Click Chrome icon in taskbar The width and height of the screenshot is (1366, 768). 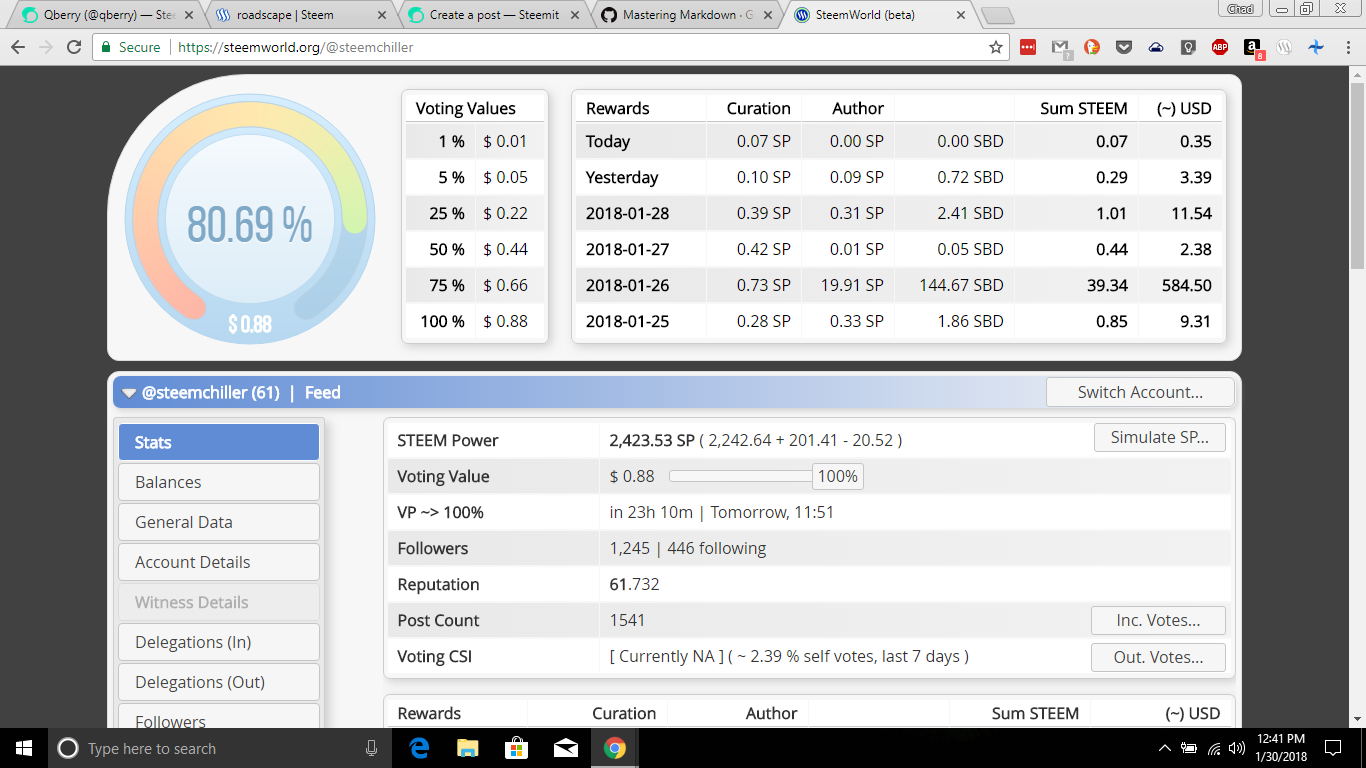click(614, 748)
